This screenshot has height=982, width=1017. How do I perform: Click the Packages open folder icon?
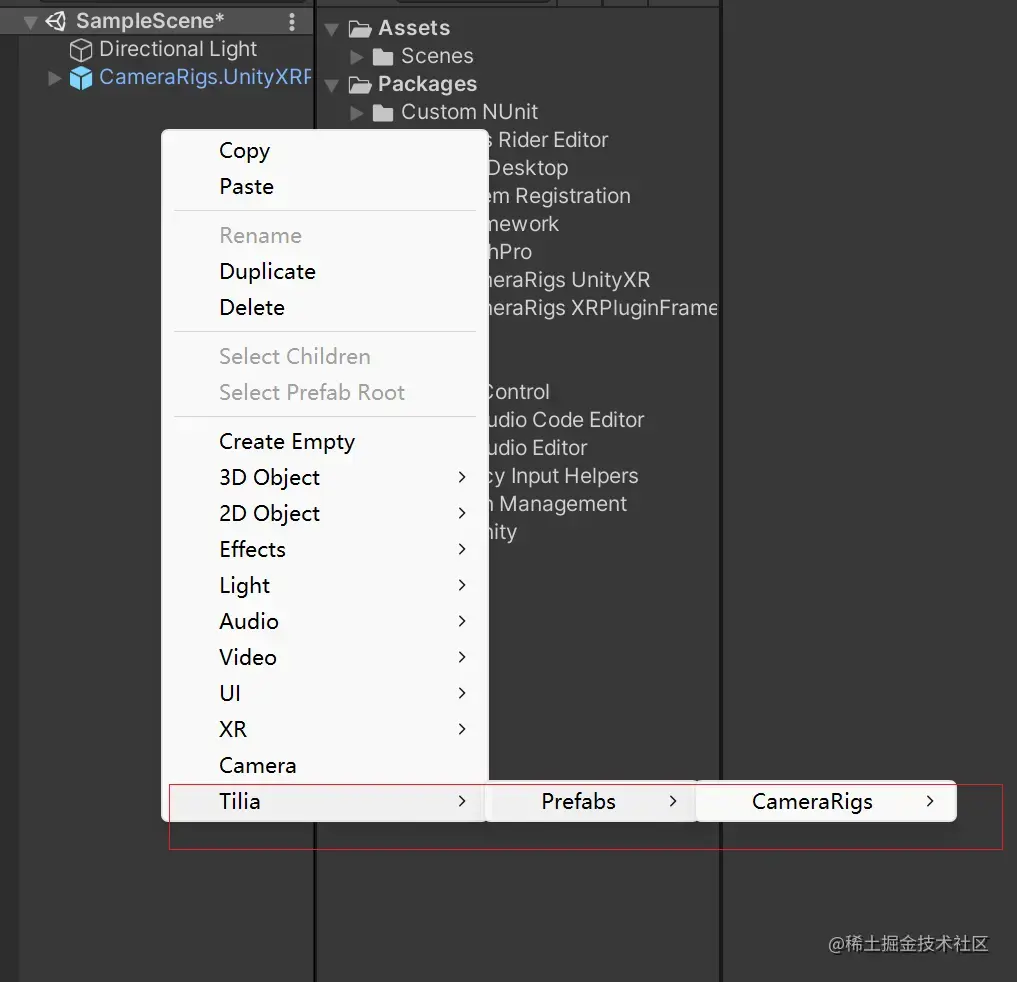[x=360, y=84]
